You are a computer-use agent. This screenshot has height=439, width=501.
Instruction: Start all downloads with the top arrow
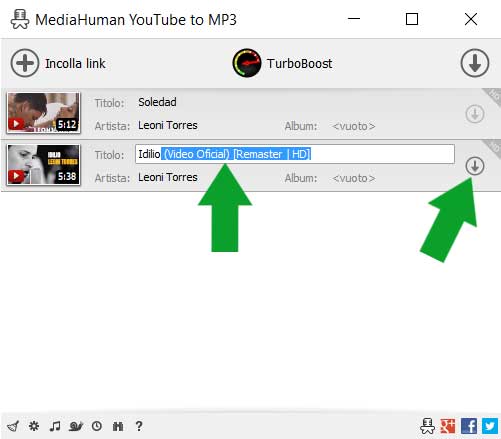click(475, 63)
